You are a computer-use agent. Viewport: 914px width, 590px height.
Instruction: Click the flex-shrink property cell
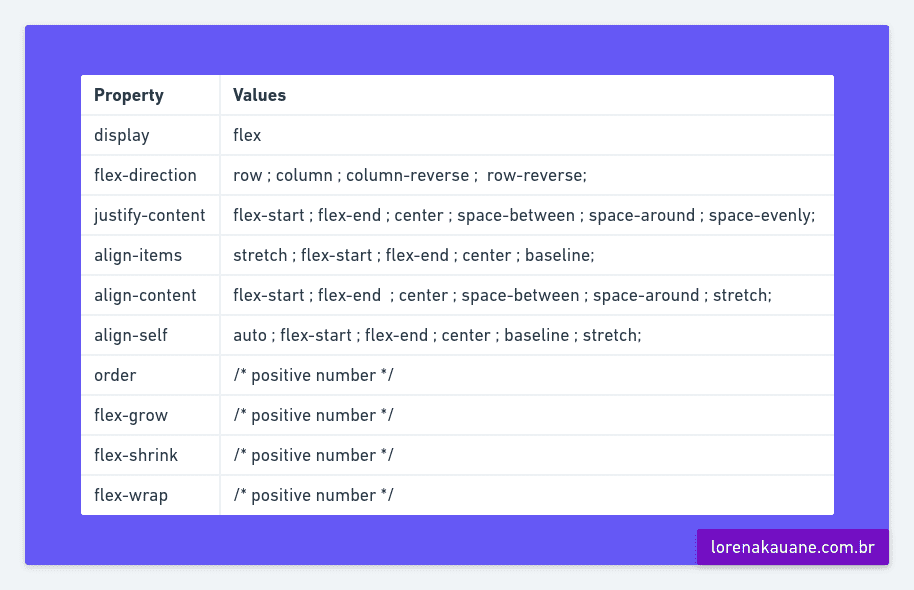click(136, 455)
